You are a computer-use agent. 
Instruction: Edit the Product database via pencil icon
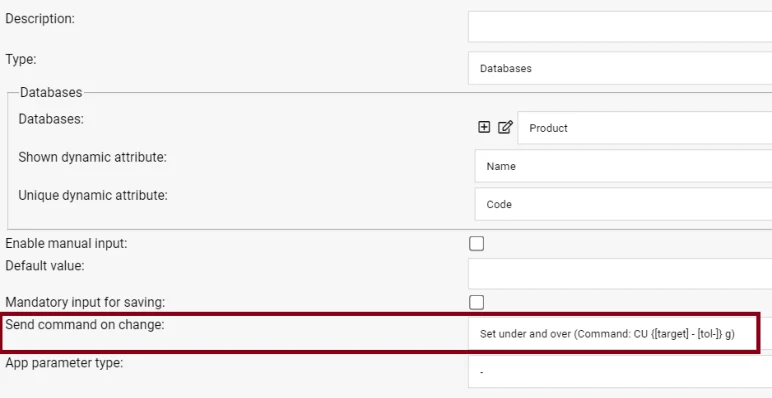(505, 127)
